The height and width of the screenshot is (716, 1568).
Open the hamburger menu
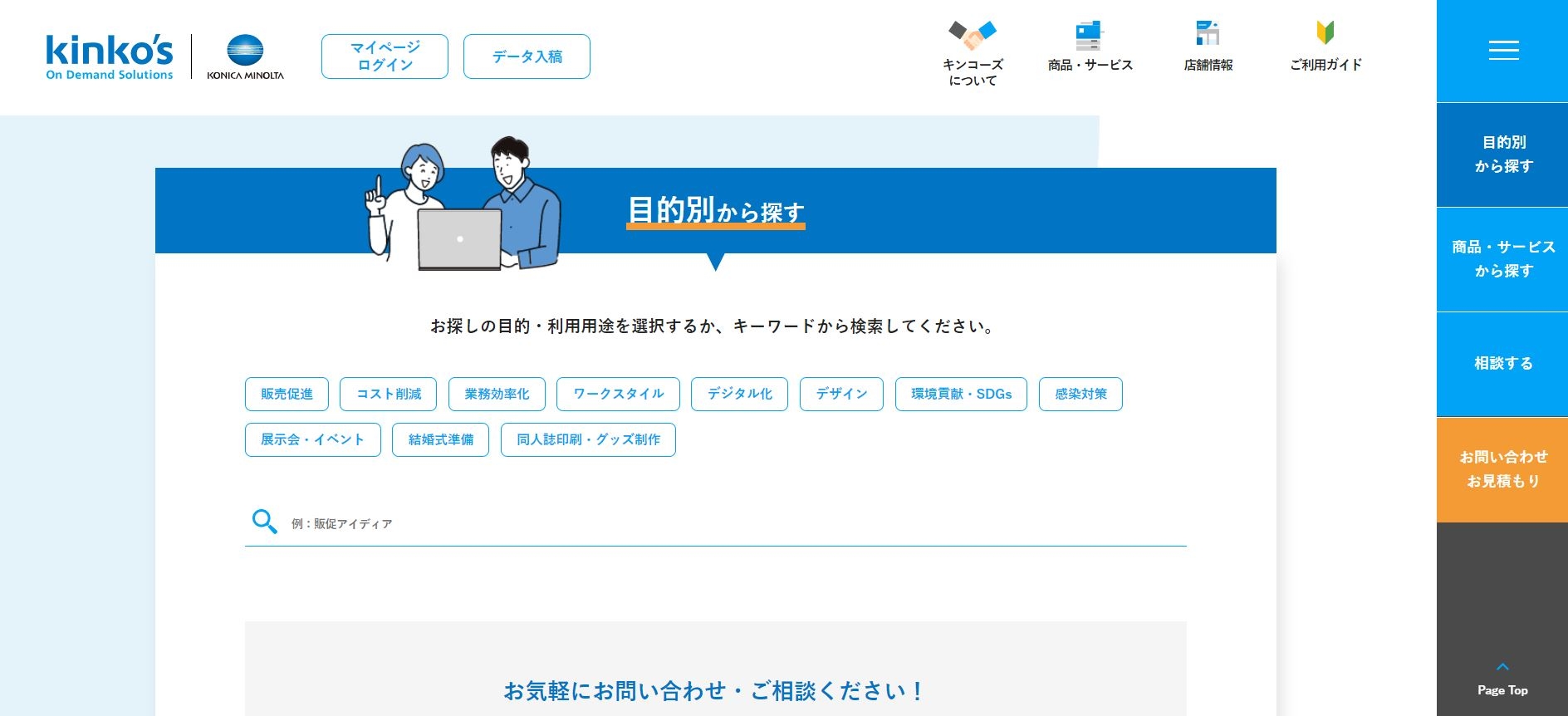tap(1503, 51)
